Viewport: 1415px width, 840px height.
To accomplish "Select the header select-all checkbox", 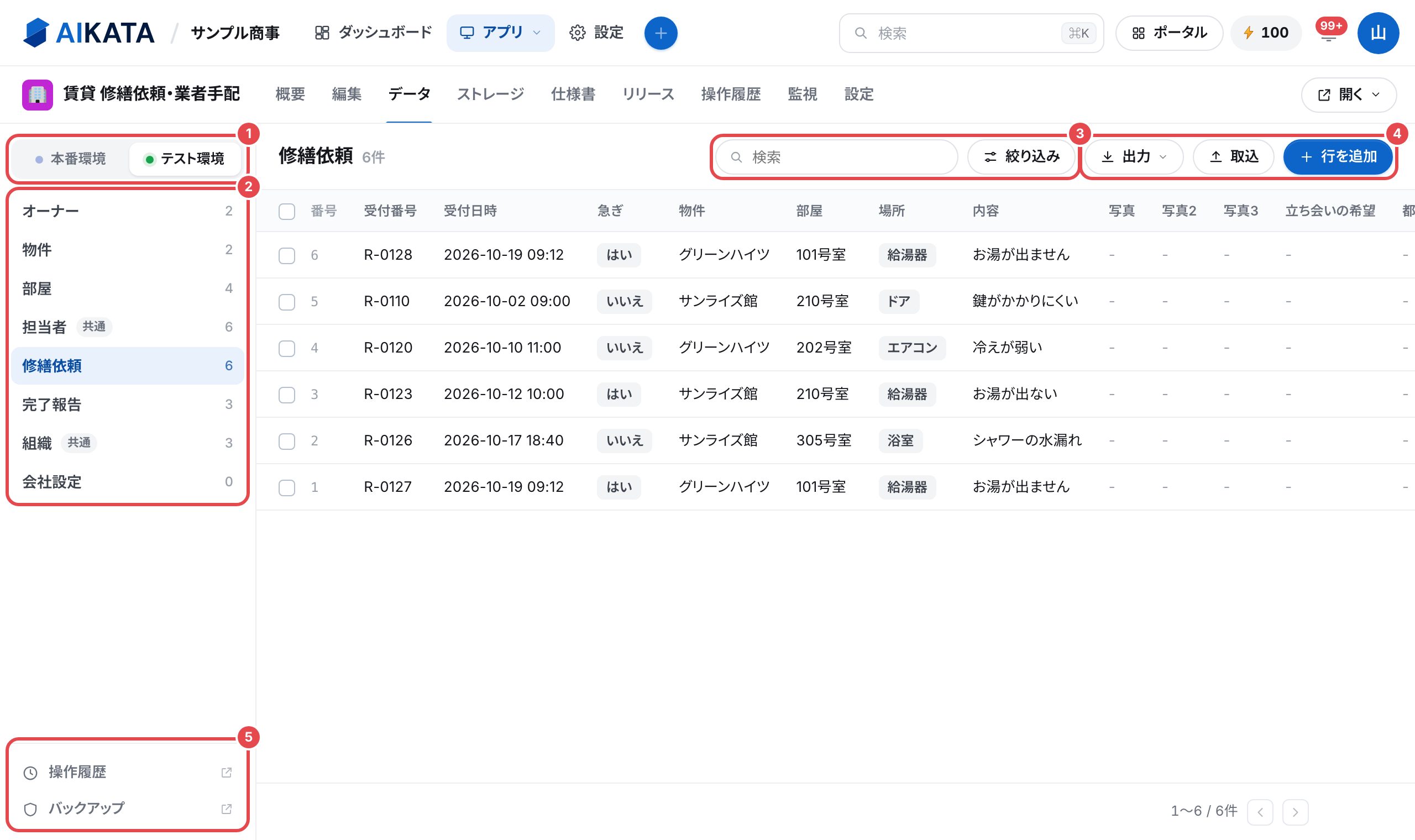I will click(x=287, y=211).
